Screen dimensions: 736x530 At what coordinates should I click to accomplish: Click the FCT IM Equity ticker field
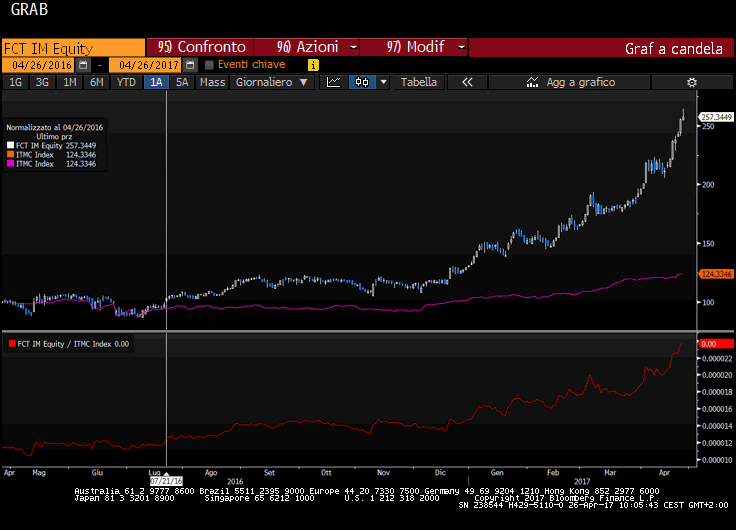coord(73,47)
